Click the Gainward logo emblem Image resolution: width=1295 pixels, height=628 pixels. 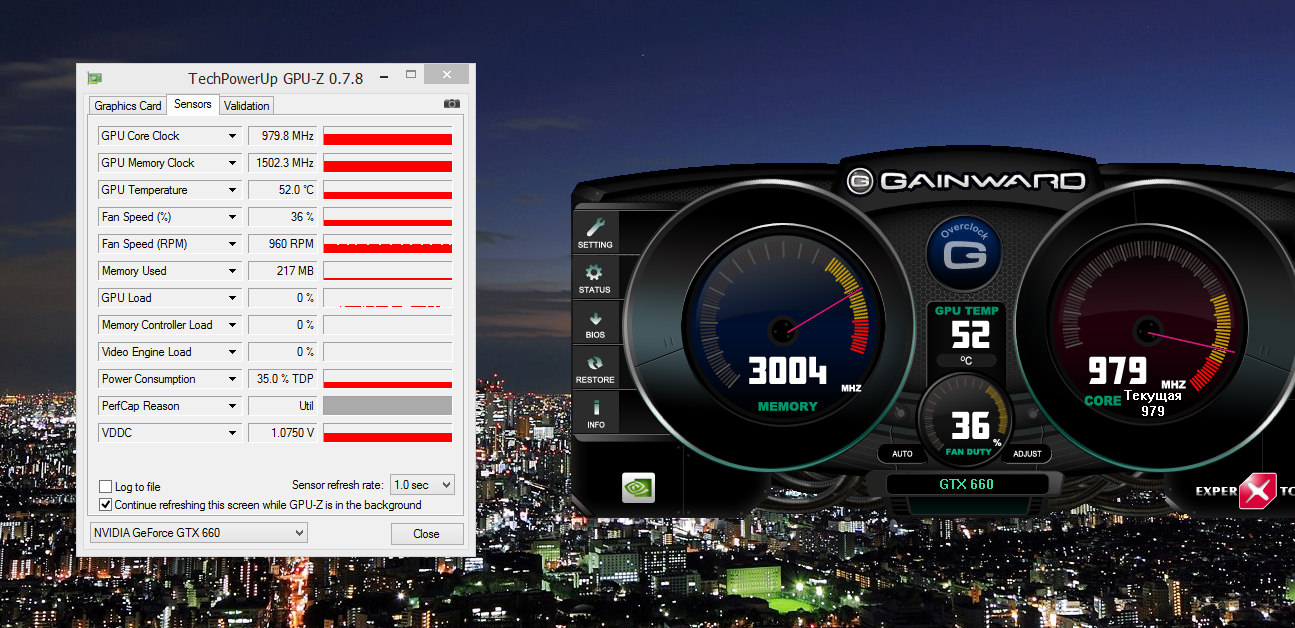[860, 181]
